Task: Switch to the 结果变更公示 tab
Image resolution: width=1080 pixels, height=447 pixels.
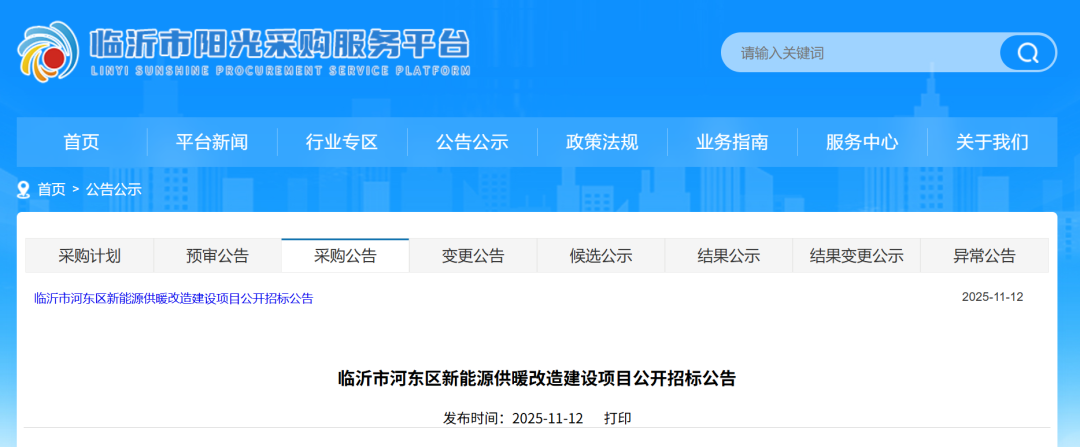Action: [856, 256]
